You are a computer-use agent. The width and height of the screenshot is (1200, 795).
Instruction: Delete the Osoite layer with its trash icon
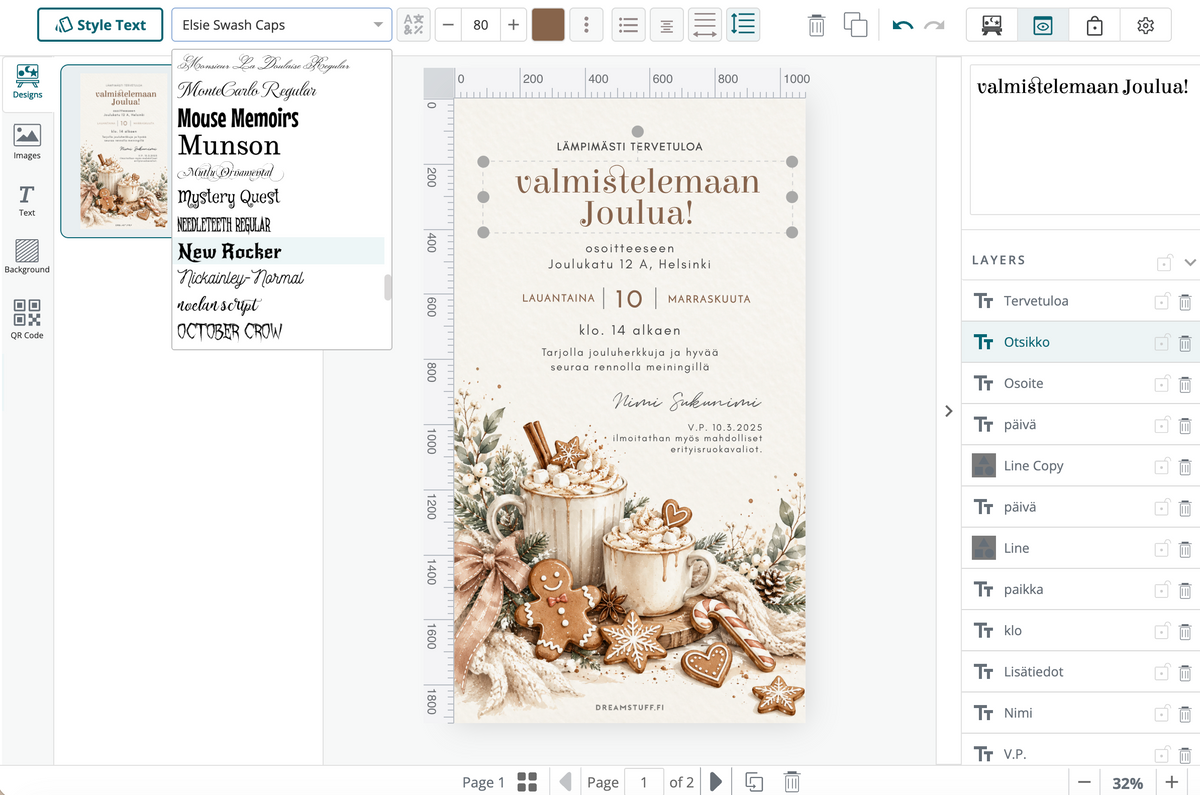1185,384
